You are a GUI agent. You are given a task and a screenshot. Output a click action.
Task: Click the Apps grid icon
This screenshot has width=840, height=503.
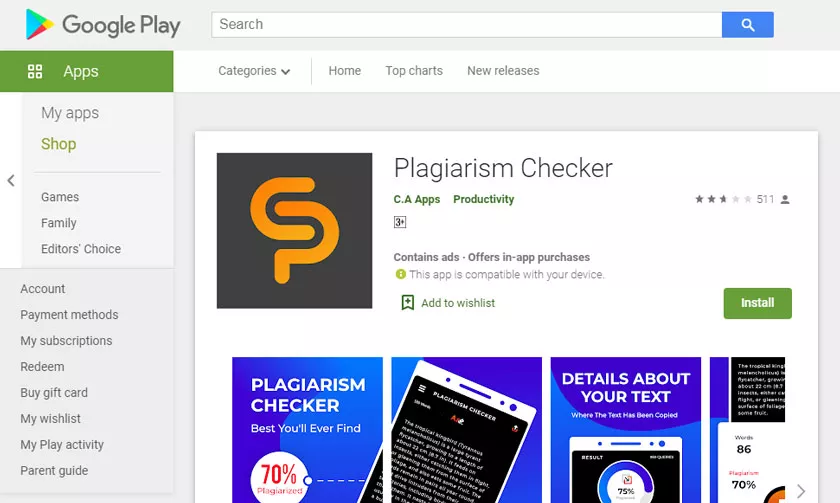(x=35, y=71)
